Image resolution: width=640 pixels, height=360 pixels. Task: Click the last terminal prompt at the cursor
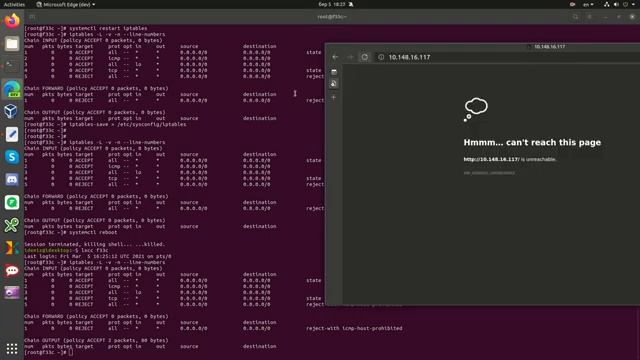pyautogui.click(x=49, y=352)
